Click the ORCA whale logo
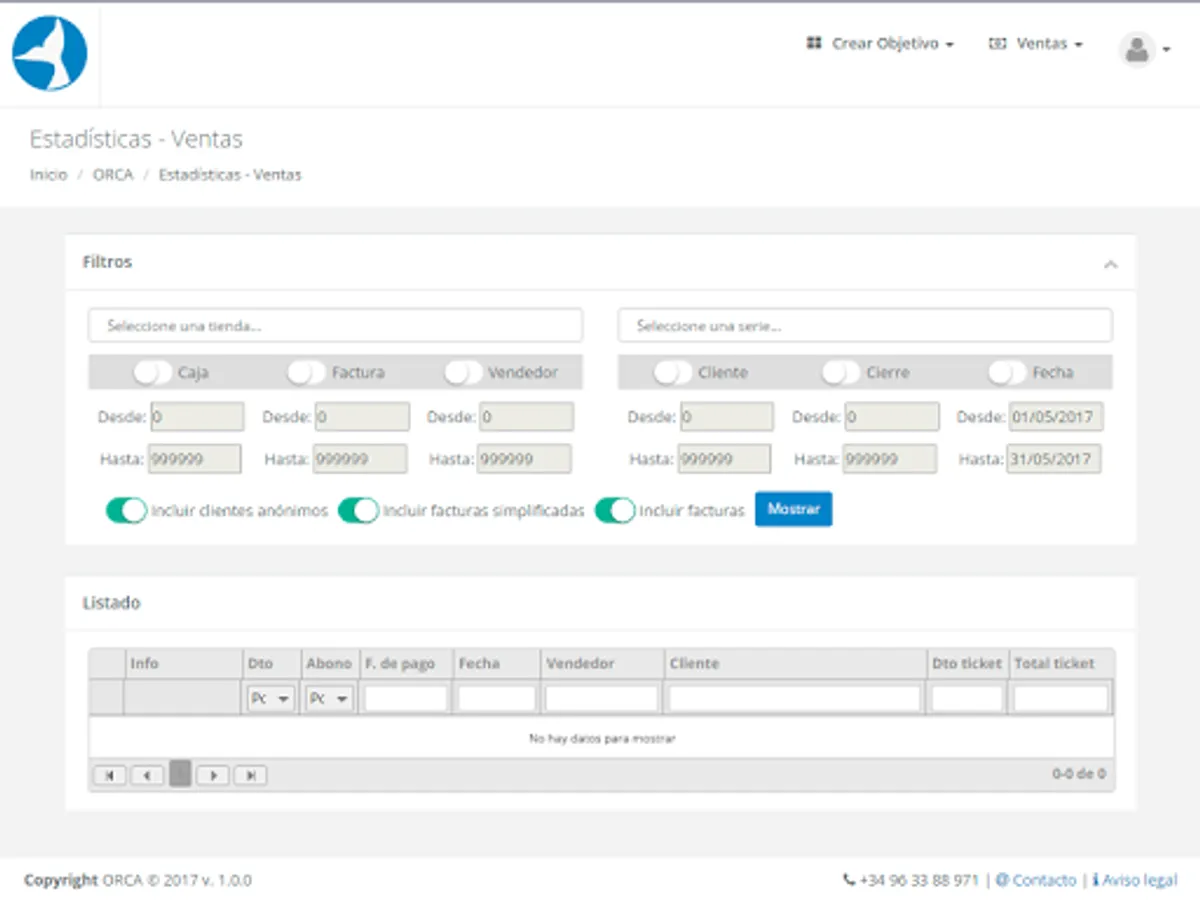This screenshot has width=1200, height=900. tap(49, 53)
